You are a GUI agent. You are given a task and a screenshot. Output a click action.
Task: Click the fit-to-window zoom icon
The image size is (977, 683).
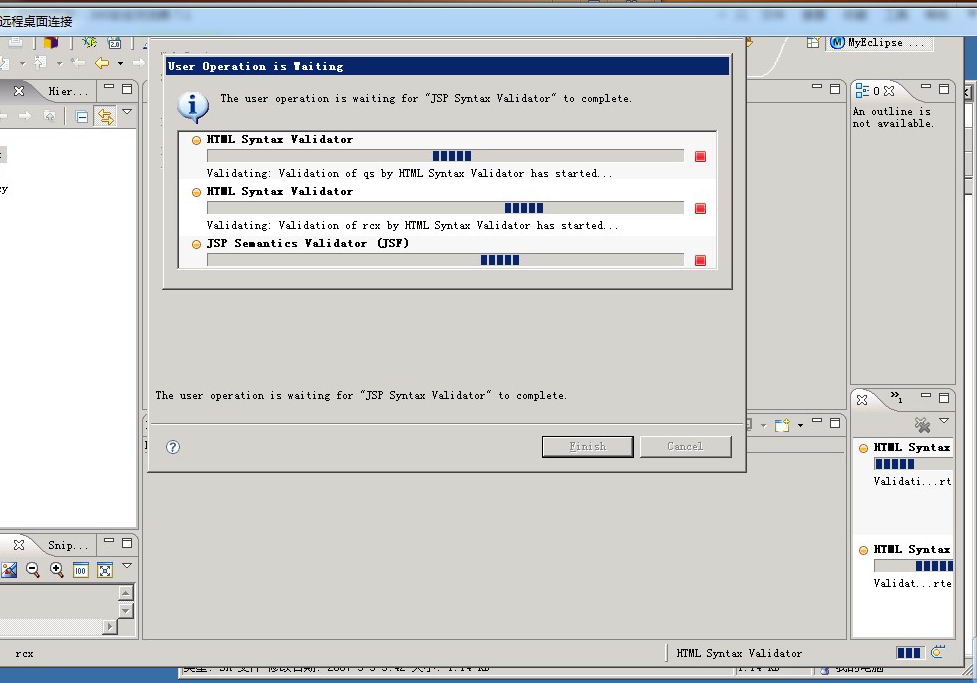[x=105, y=570]
